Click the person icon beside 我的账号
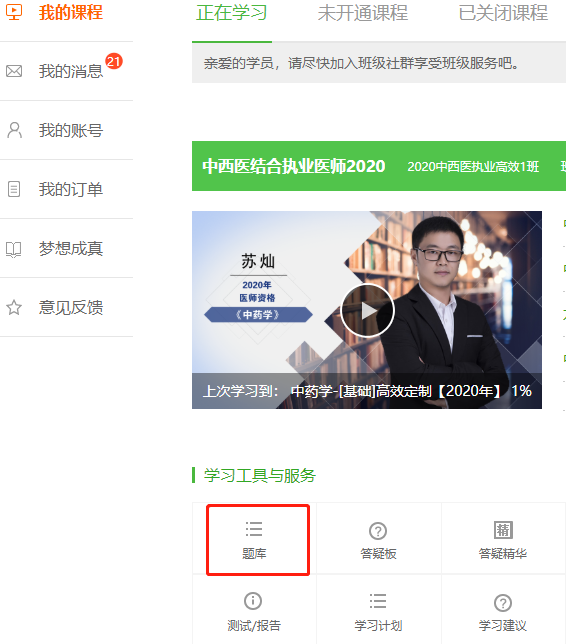 pyautogui.click(x=14, y=130)
